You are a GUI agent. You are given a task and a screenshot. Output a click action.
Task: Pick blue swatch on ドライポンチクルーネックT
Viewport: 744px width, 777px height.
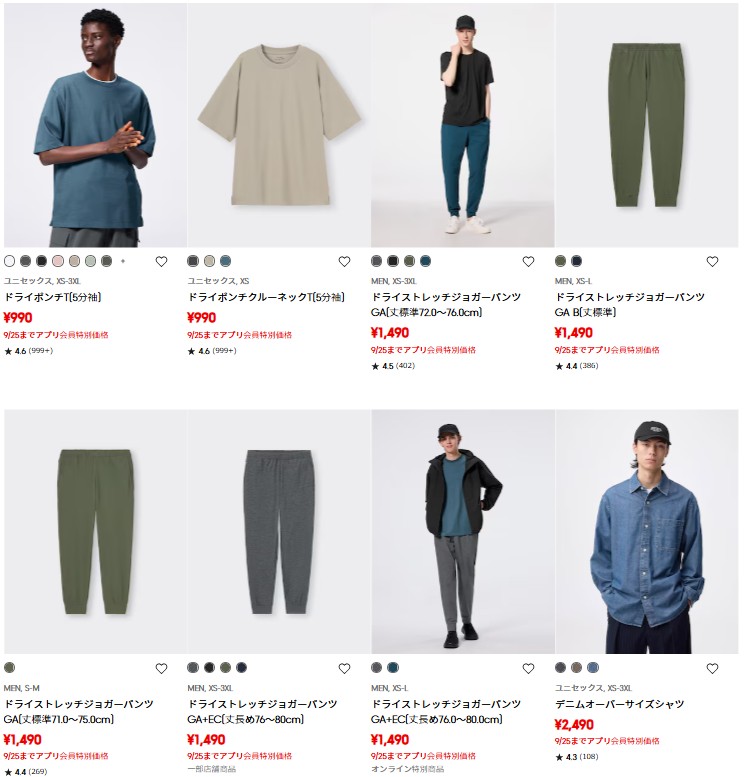coord(226,261)
